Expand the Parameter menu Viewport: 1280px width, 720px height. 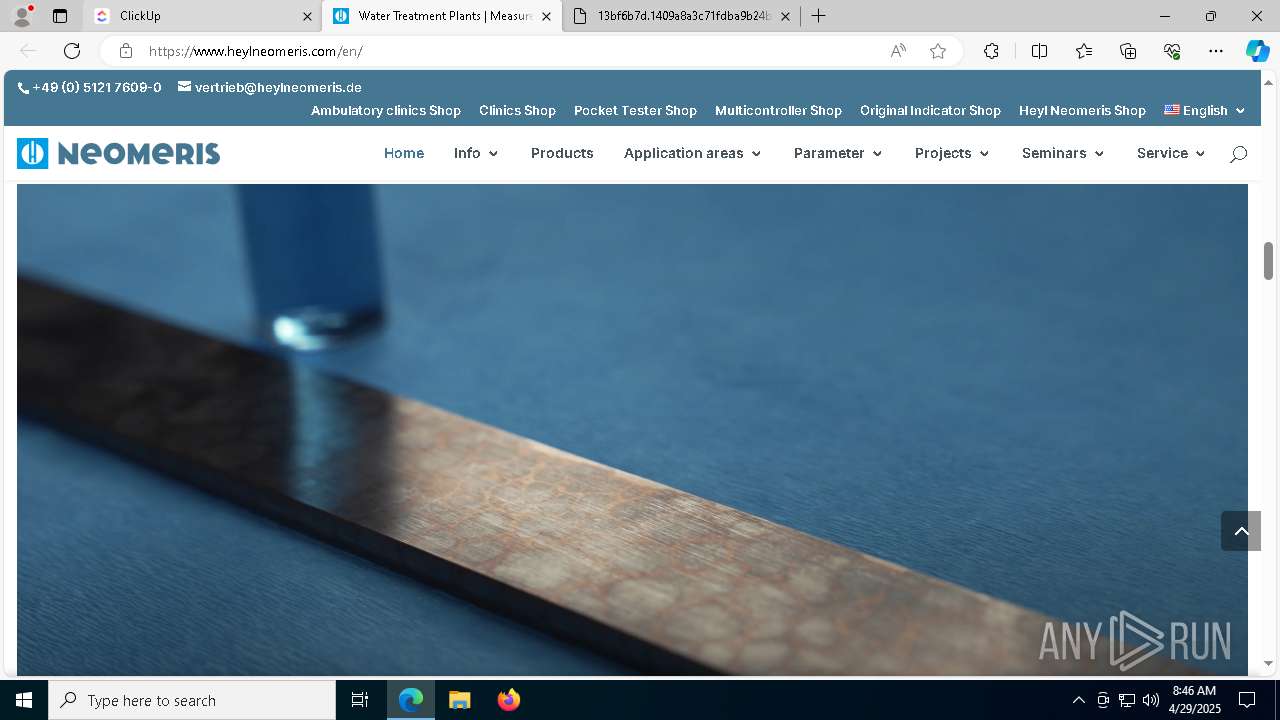click(x=838, y=153)
